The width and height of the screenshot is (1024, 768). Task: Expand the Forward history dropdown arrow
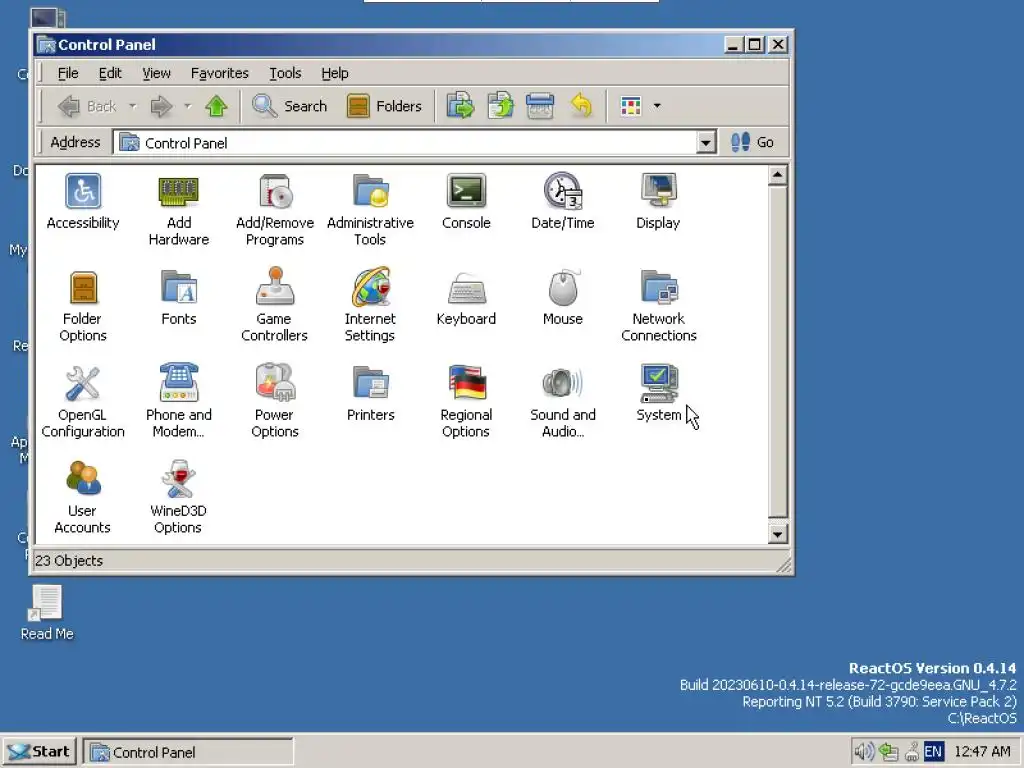(x=187, y=106)
